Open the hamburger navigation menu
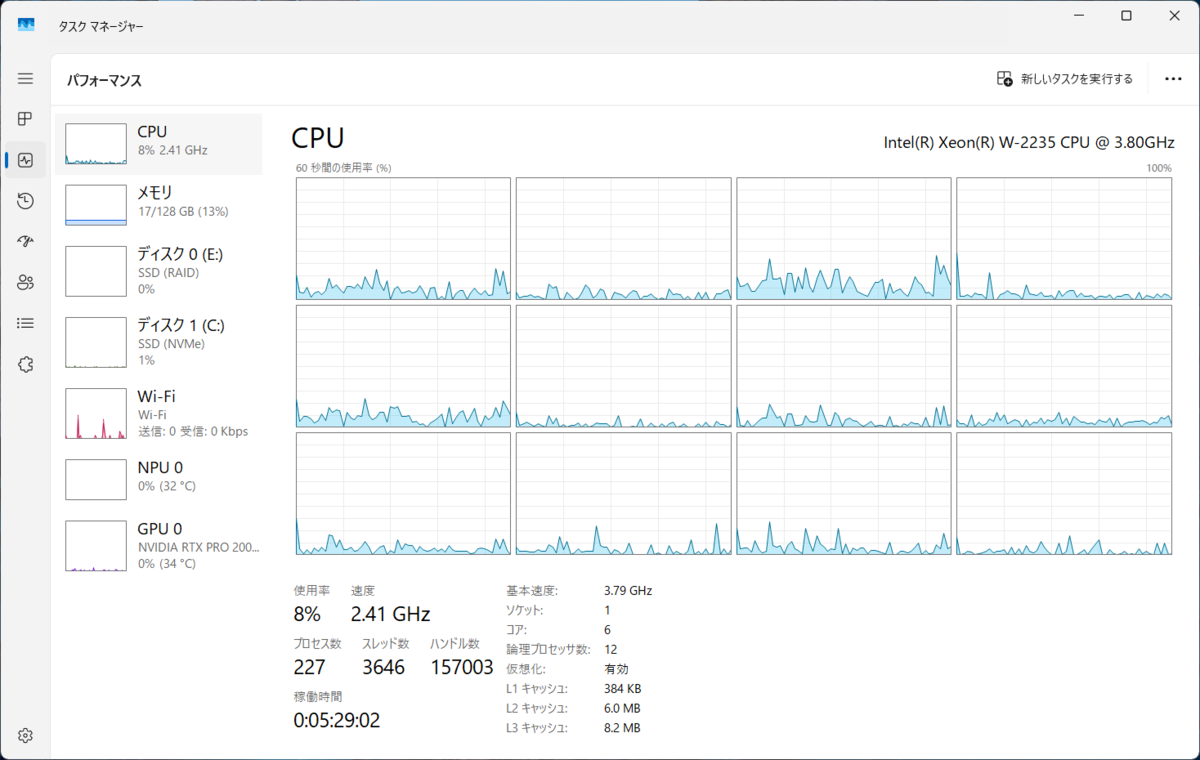1200x760 pixels. [25, 78]
